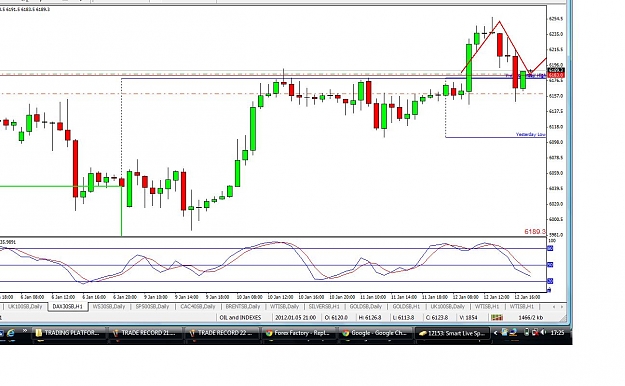Click the L: 6113.8 low price field
625x386 pixels.
pos(403,317)
